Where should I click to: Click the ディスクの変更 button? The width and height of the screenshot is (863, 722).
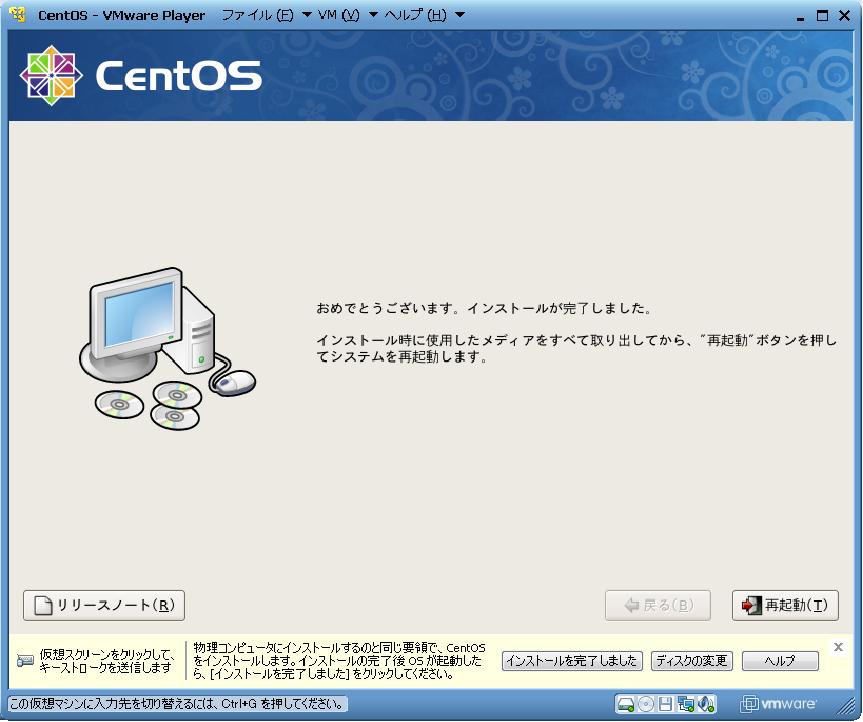click(692, 661)
